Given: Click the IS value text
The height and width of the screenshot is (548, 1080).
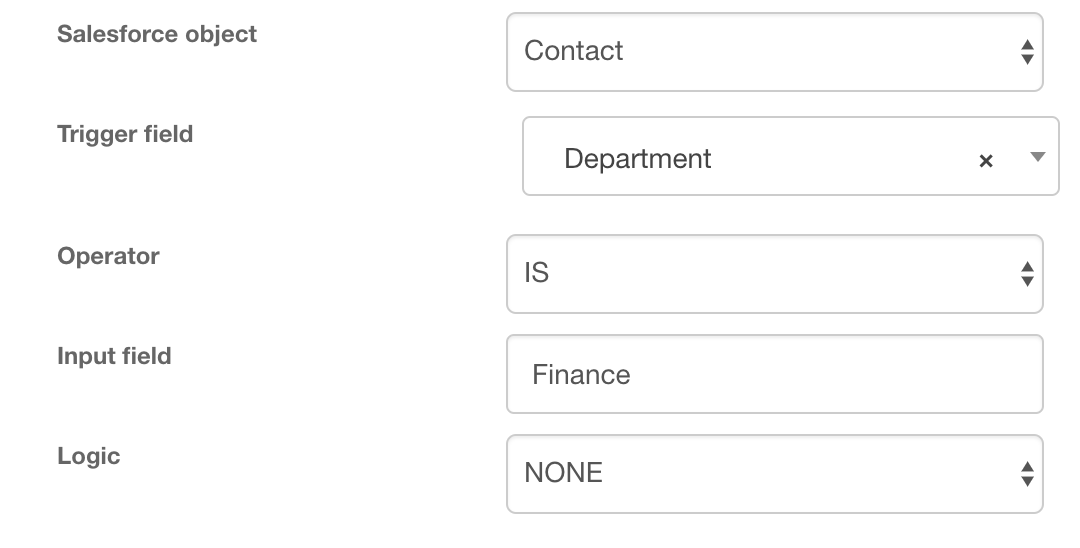Looking at the screenshot, I should click(536, 273).
